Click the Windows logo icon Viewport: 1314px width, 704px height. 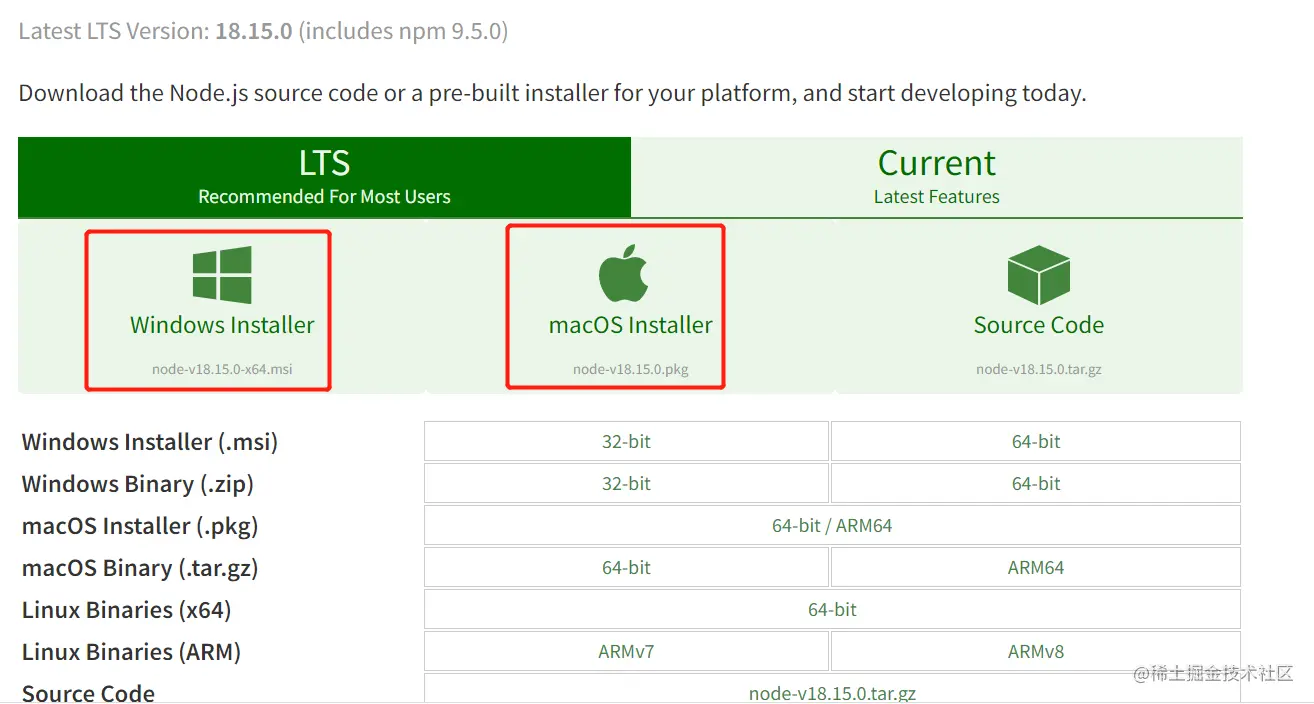222,275
